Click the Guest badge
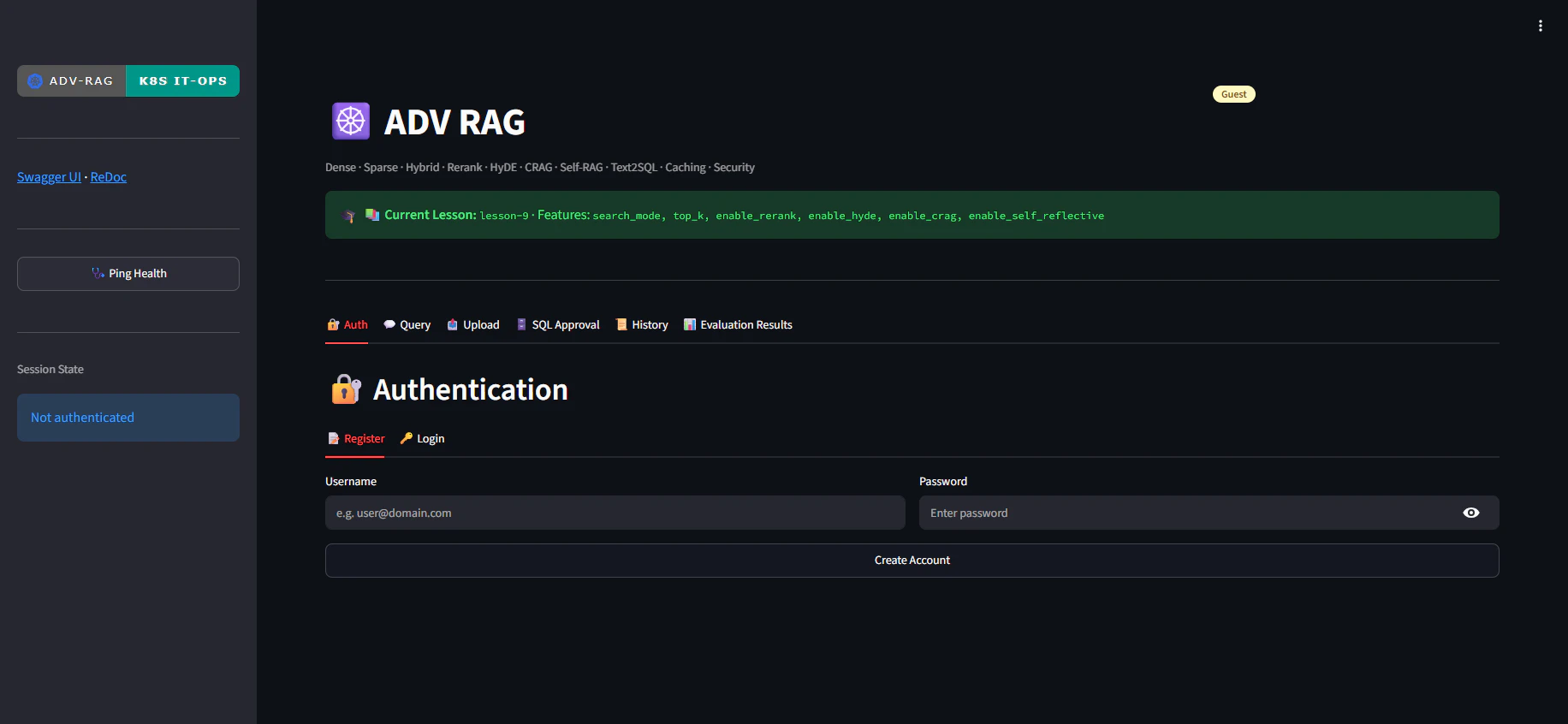1568x724 pixels. tap(1234, 94)
